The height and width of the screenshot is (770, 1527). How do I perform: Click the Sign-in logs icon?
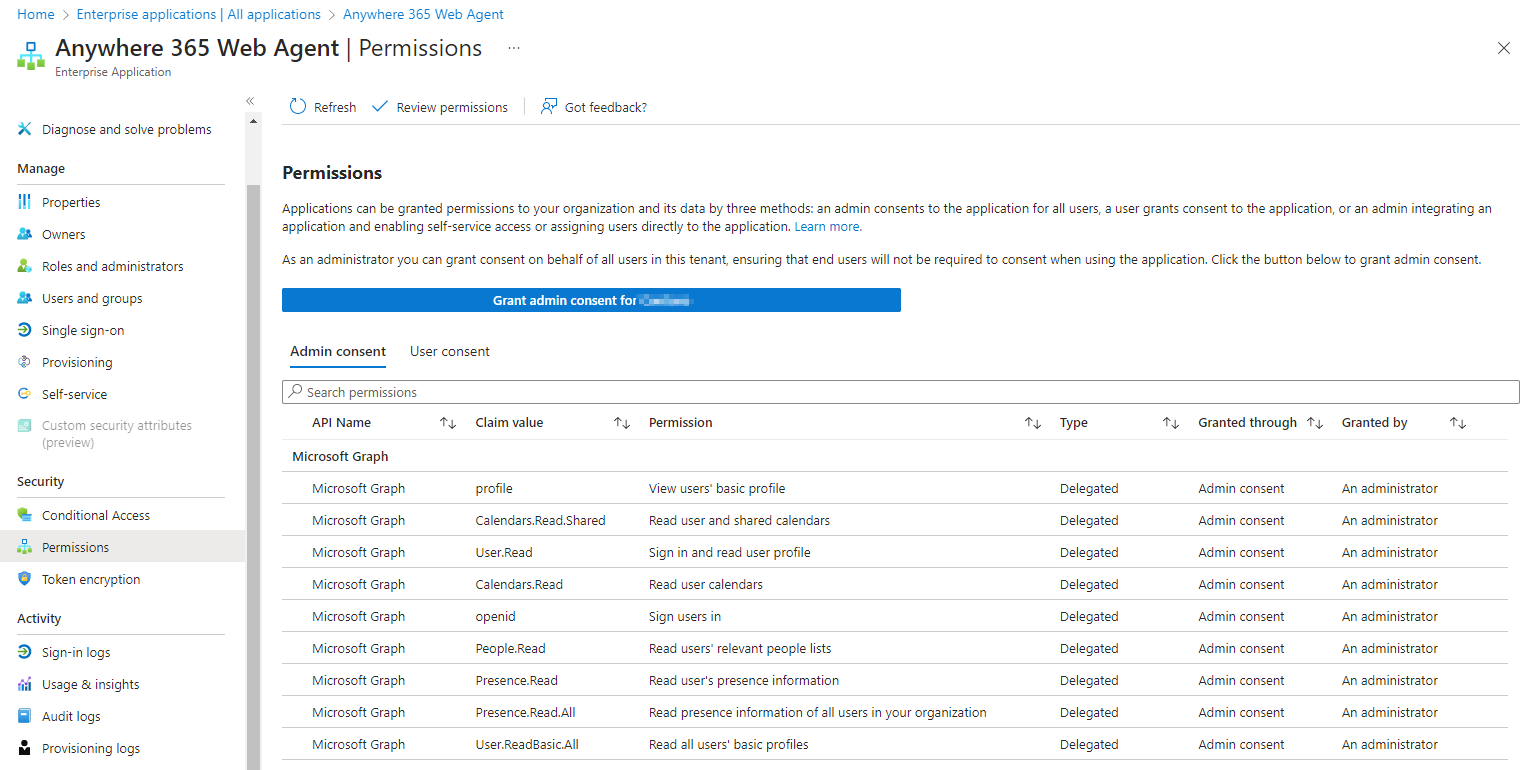click(25, 652)
